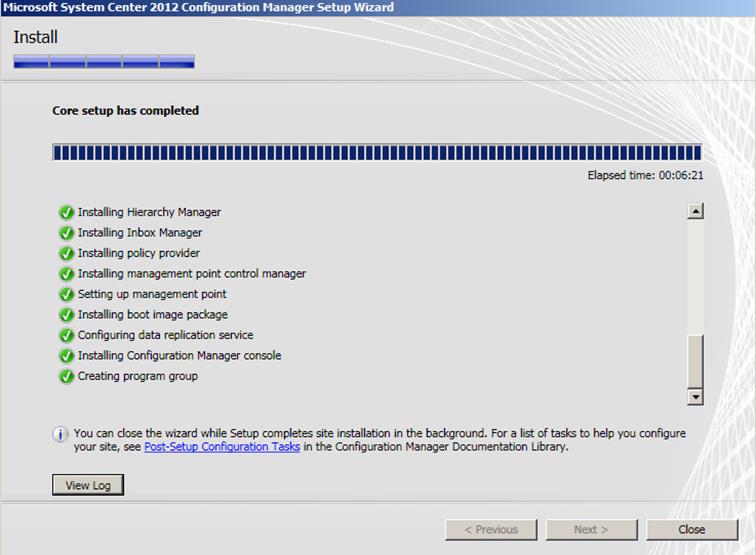The width and height of the screenshot is (756, 555).
Task: Select the text 'Installing Inbox Manager'
Action: (x=140, y=232)
